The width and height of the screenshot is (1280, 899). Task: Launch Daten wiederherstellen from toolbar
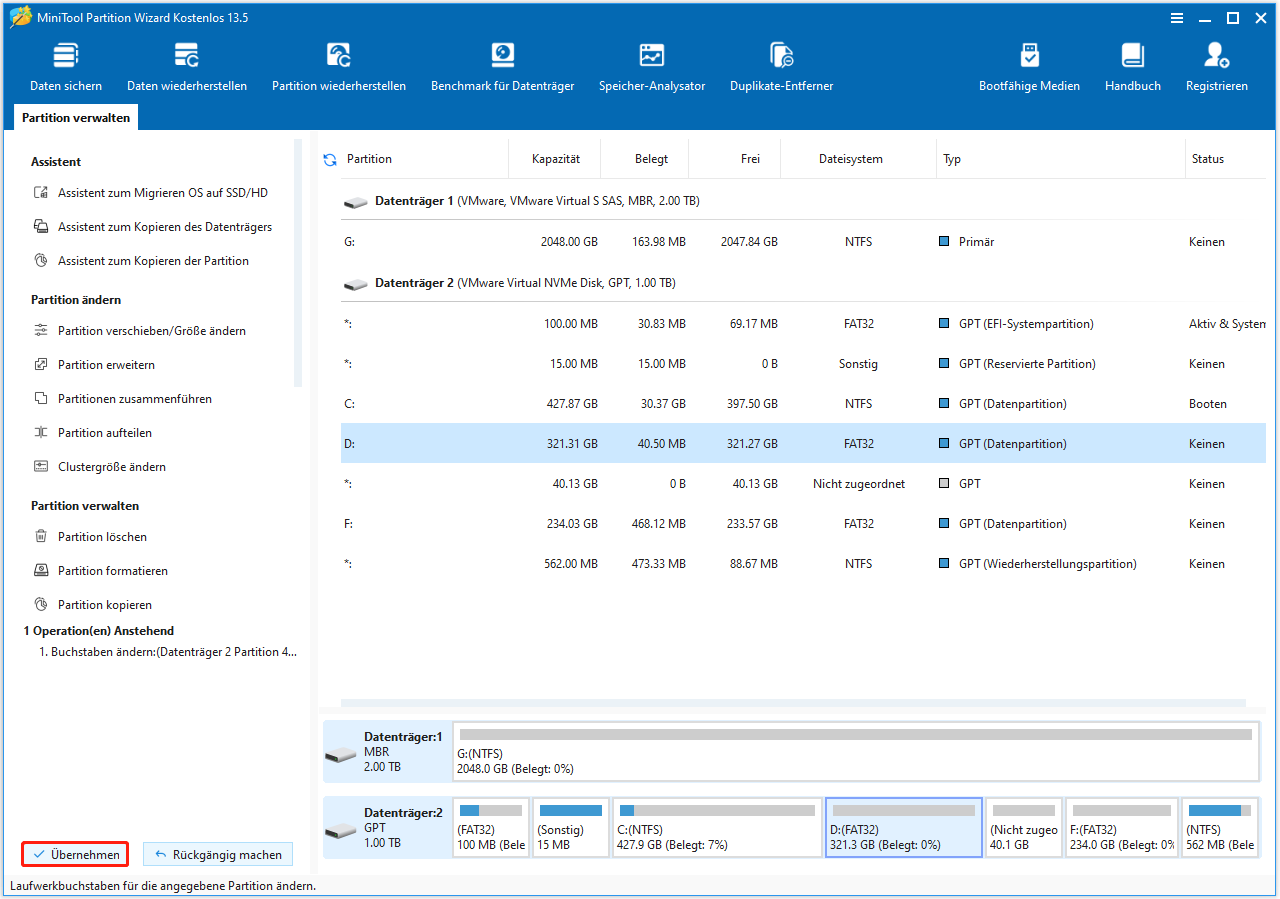point(187,67)
